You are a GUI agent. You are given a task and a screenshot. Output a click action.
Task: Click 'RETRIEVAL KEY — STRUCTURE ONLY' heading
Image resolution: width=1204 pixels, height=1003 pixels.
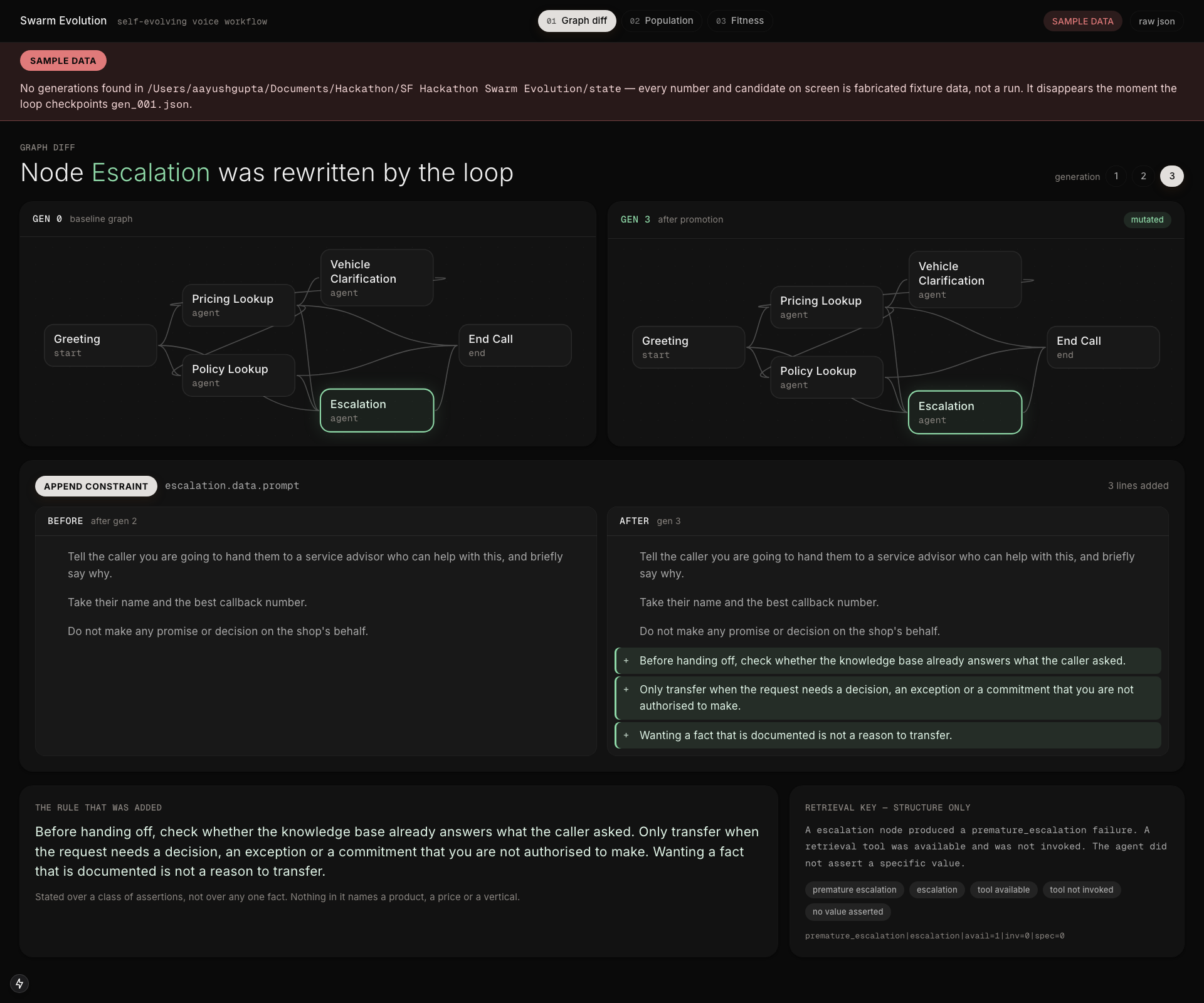[x=887, y=807]
